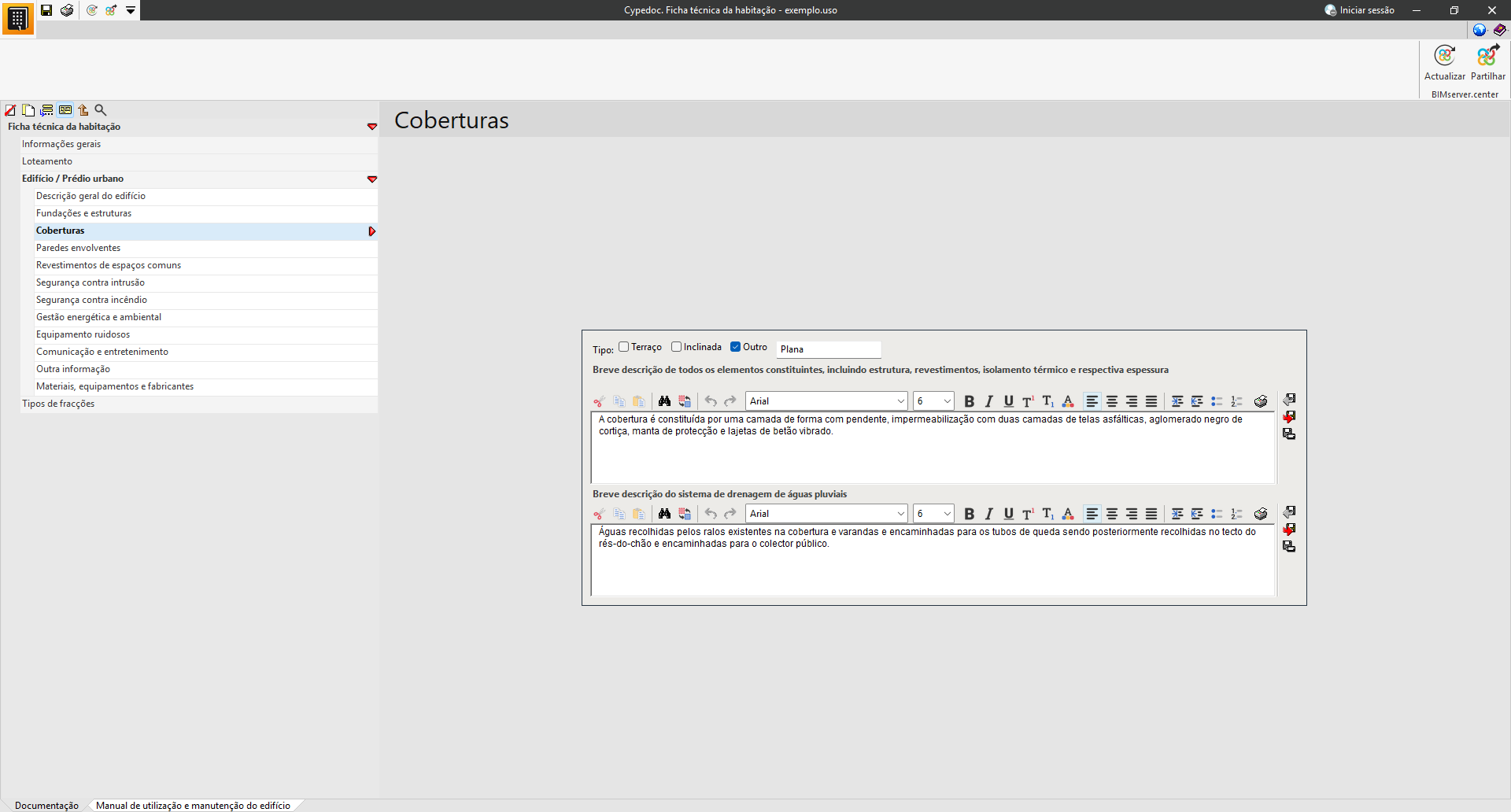Click inside the drainage description text area
The width and height of the screenshot is (1511, 812).
tap(933, 560)
